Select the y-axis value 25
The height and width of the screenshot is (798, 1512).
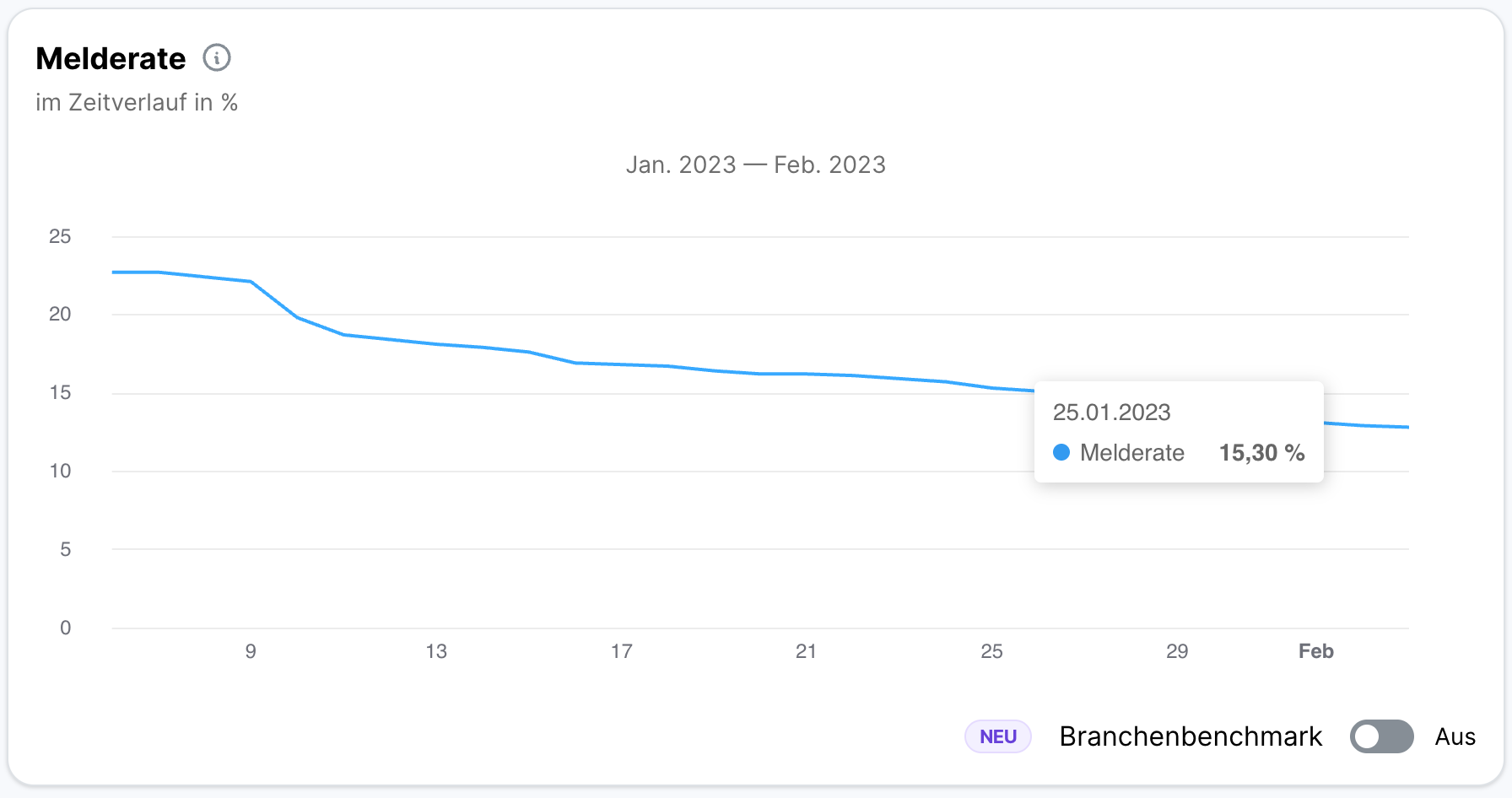[x=62, y=237]
